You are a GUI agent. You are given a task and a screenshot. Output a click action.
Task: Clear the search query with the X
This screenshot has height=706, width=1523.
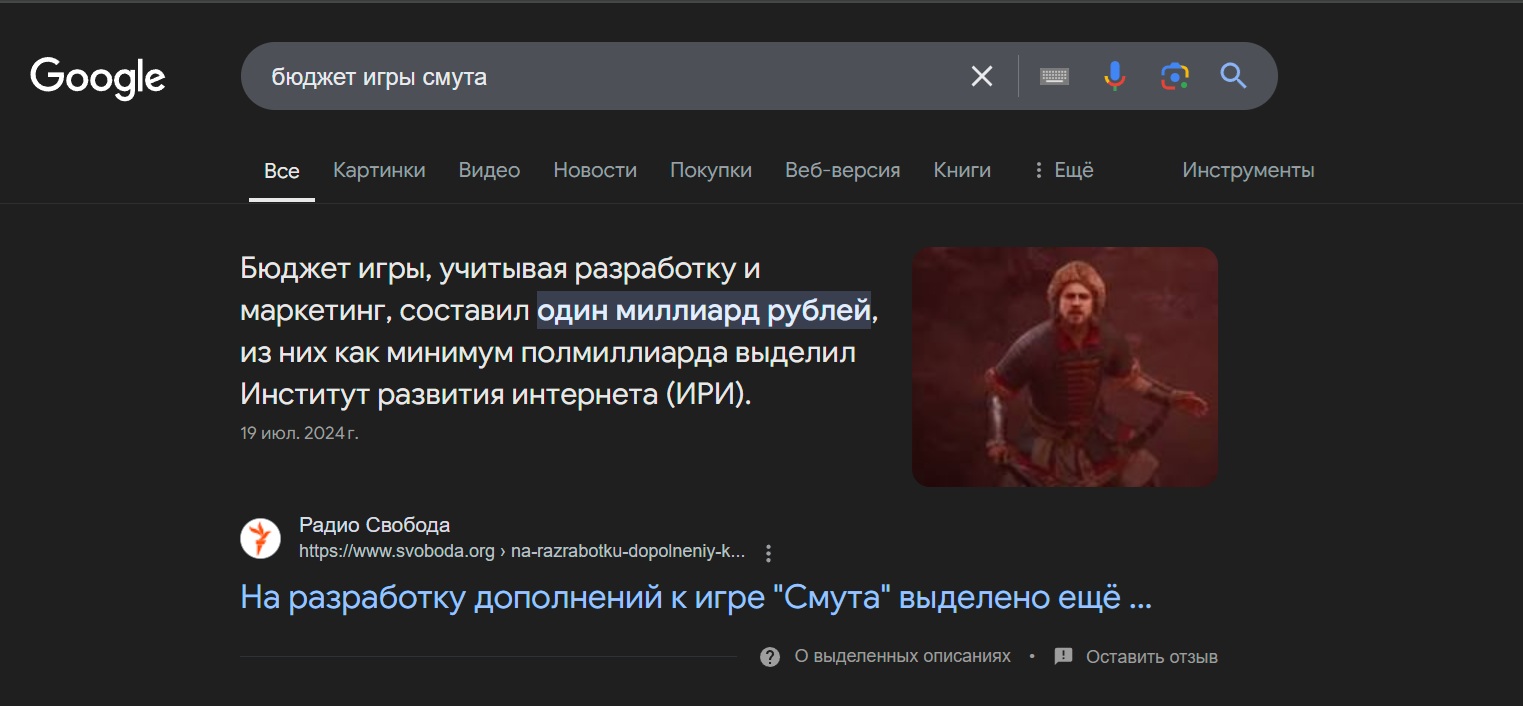click(x=982, y=76)
